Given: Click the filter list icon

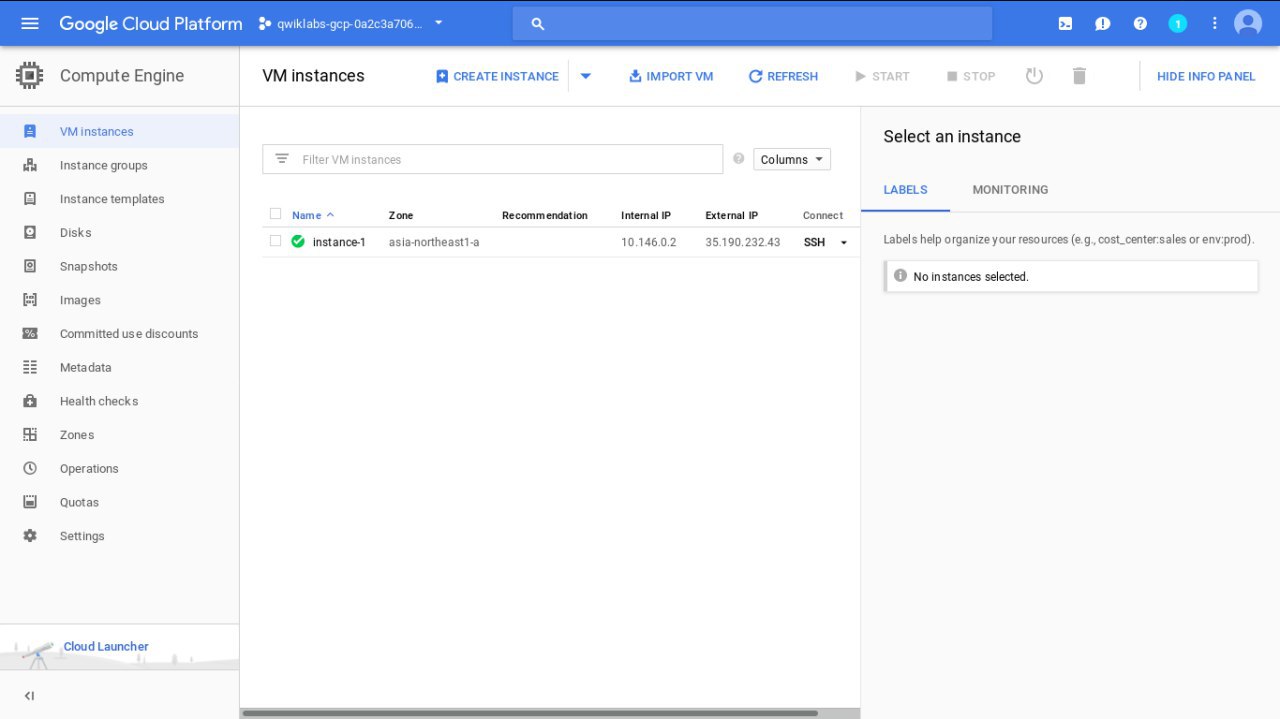Looking at the screenshot, I should (x=282, y=159).
